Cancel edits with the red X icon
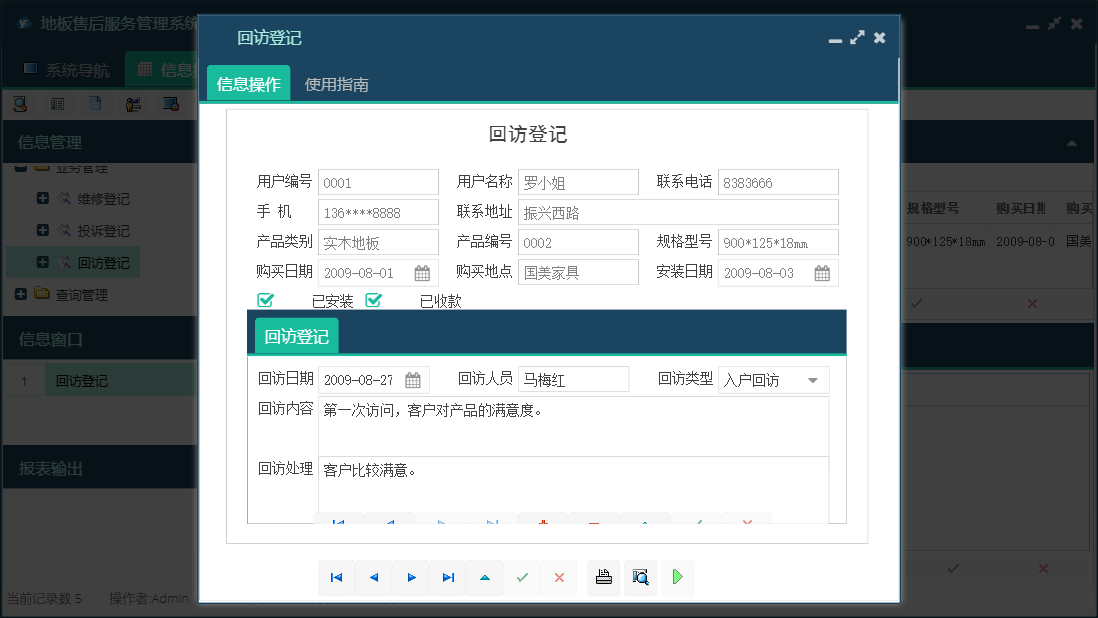The width and height of the screenshot is (1098, 618). point(559,577)
